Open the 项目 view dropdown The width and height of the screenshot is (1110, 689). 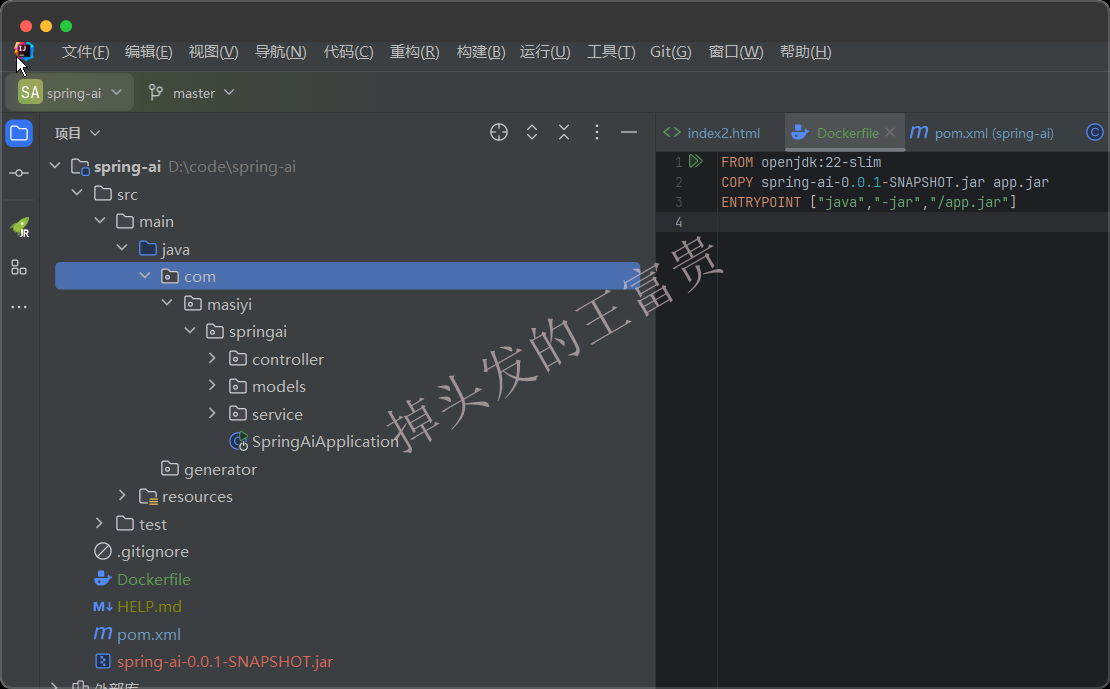point(78,133)
